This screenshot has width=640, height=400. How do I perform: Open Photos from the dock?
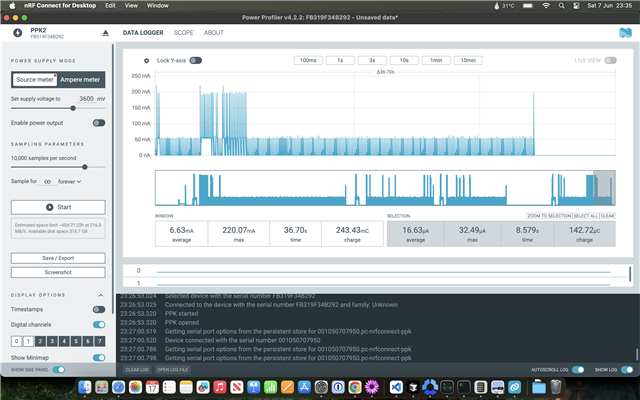click(x=136, y=387)
